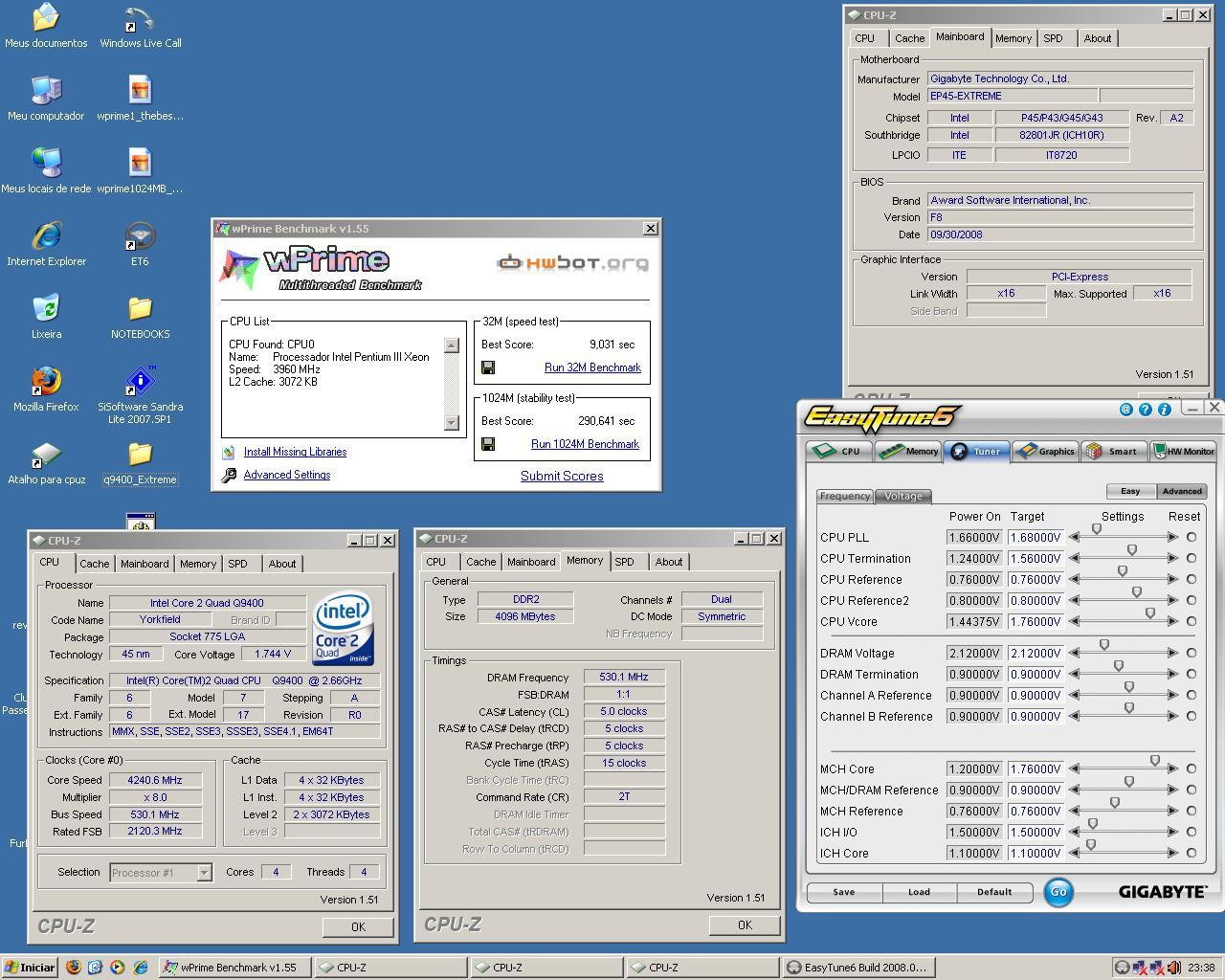Image resolution: width=1225 pixels, height=980 pixels.
Task: Click DRAM Voltage slider handle
Action: (x=1104, y=645)
